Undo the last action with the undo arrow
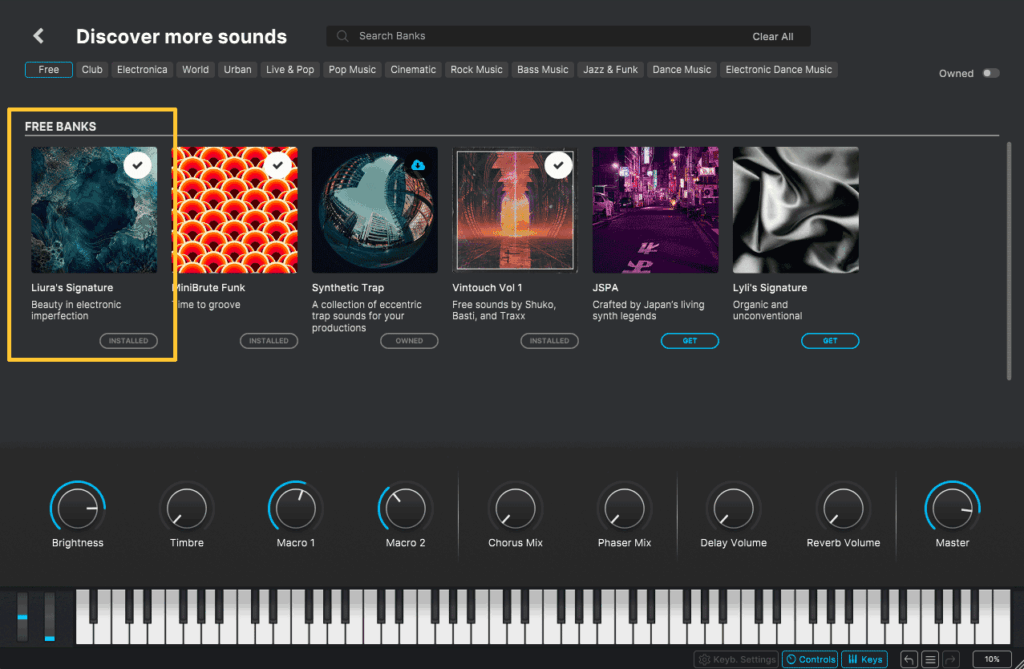 908,659
